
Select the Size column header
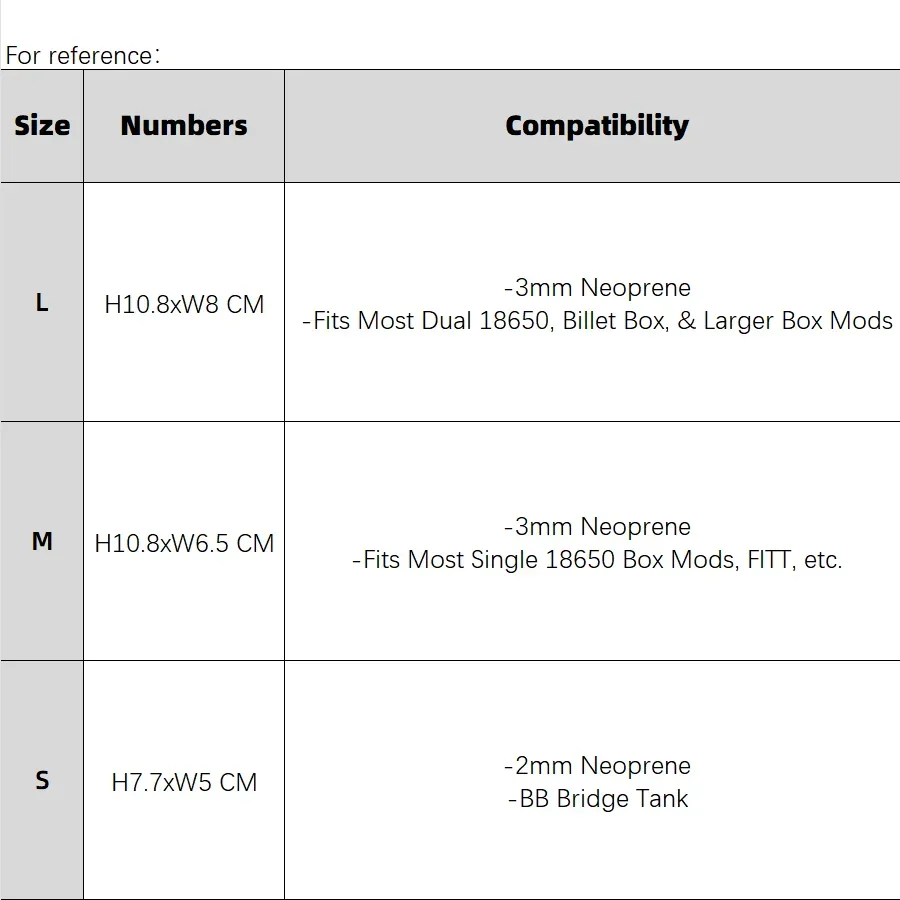[42, 126]
